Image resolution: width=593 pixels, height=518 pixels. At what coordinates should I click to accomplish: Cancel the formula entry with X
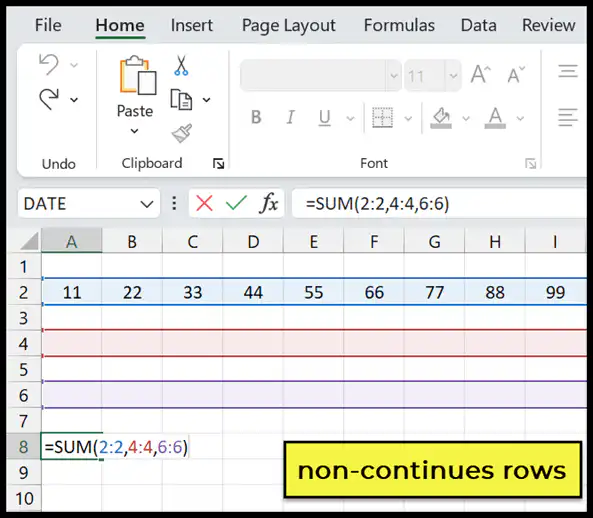(204, 203)
